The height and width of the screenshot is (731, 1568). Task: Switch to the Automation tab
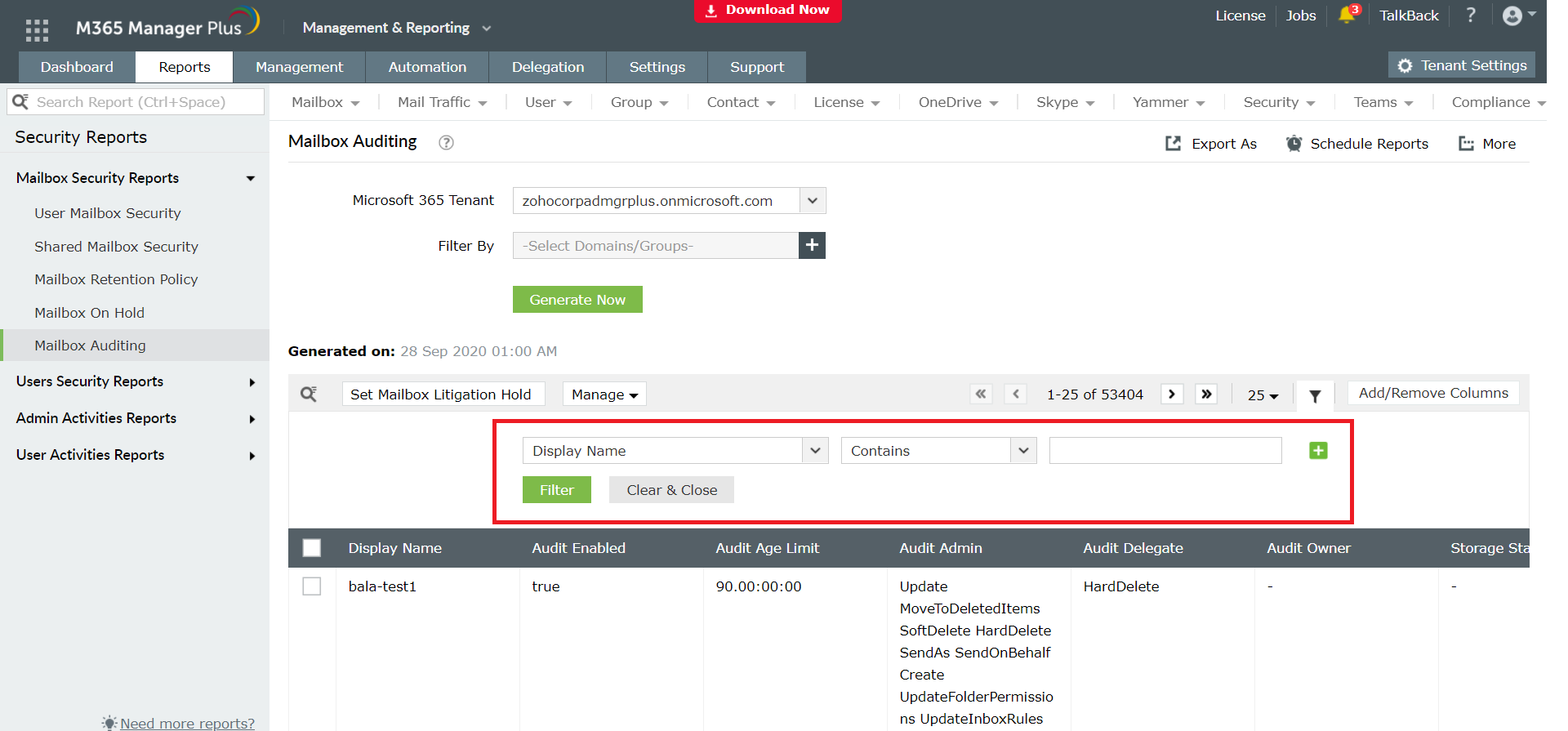427,67
